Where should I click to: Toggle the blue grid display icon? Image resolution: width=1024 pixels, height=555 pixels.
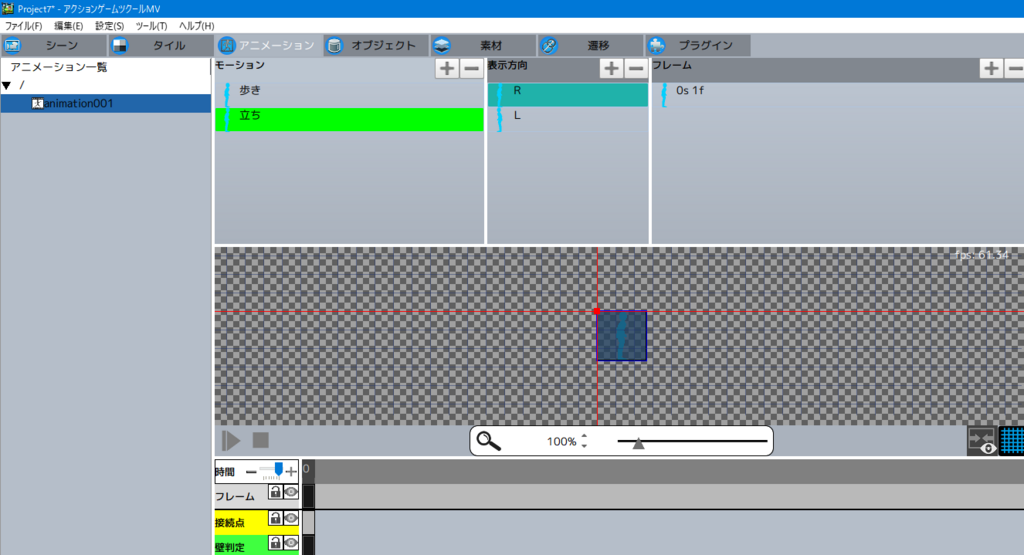(x=1012, y=441)
